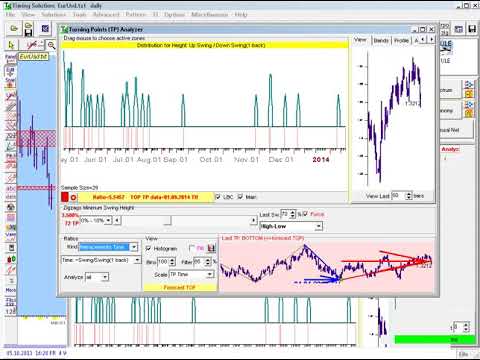Viewport: 480px width, 360px height.
Task: Click the red circle icon beside Ratio text
Action: (73, 197)
